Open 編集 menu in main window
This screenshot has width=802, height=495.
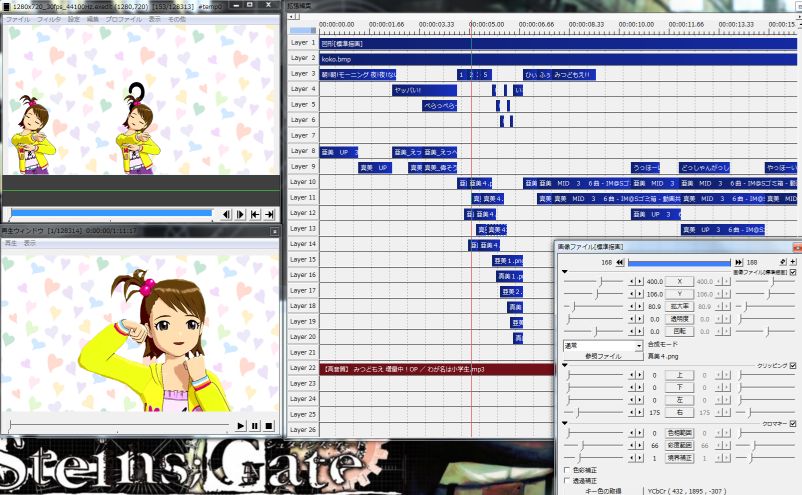(93, 19)
